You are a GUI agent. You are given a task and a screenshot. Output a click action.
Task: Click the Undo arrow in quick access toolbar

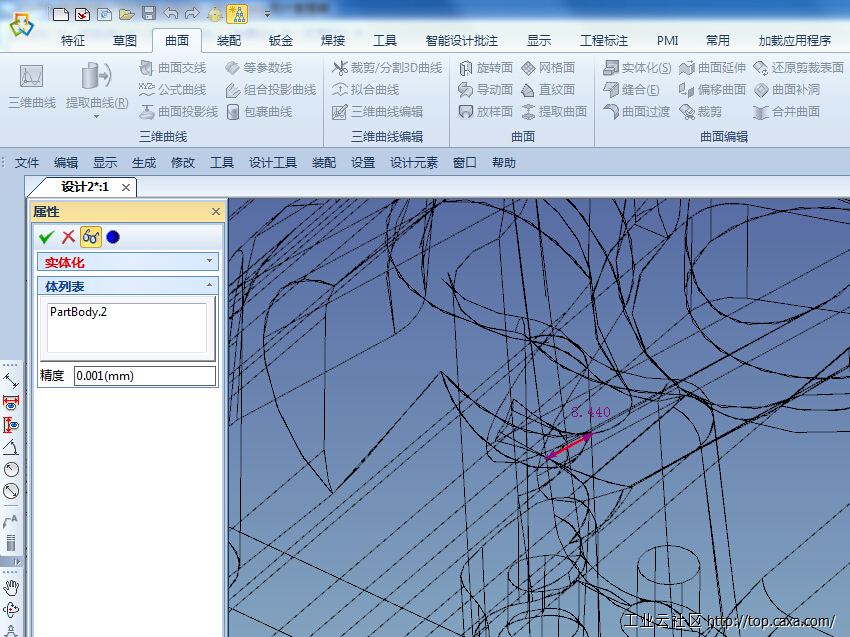pyautogui.click(x=170, y=13)
